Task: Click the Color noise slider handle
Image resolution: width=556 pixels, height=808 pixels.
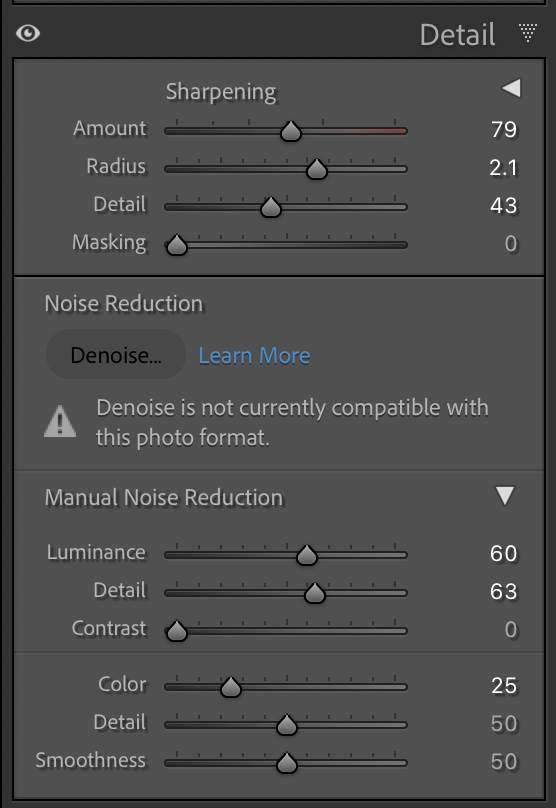Action: click(x=231, y=687)
